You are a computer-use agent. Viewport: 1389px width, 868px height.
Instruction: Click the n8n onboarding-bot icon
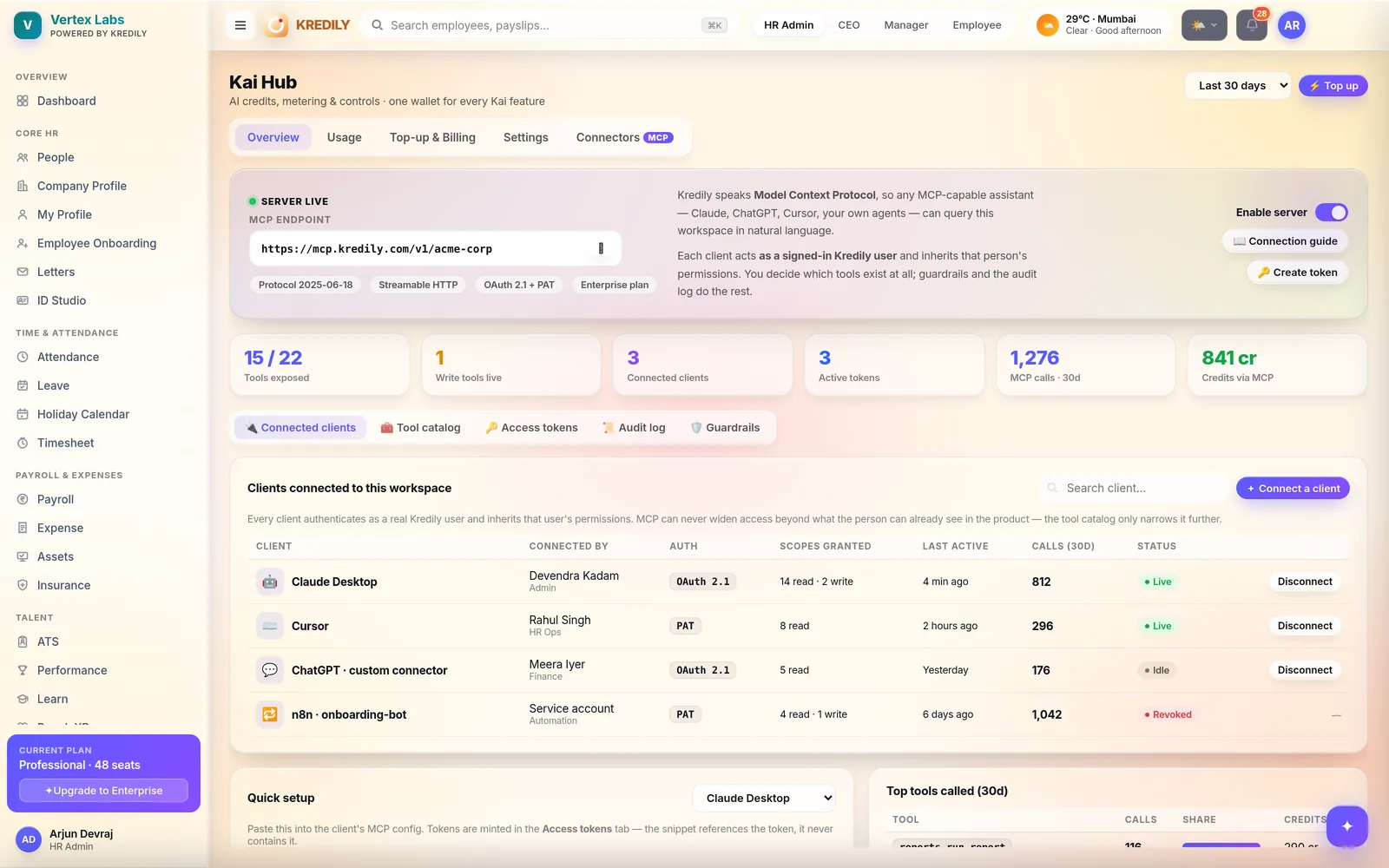[270, 714]
